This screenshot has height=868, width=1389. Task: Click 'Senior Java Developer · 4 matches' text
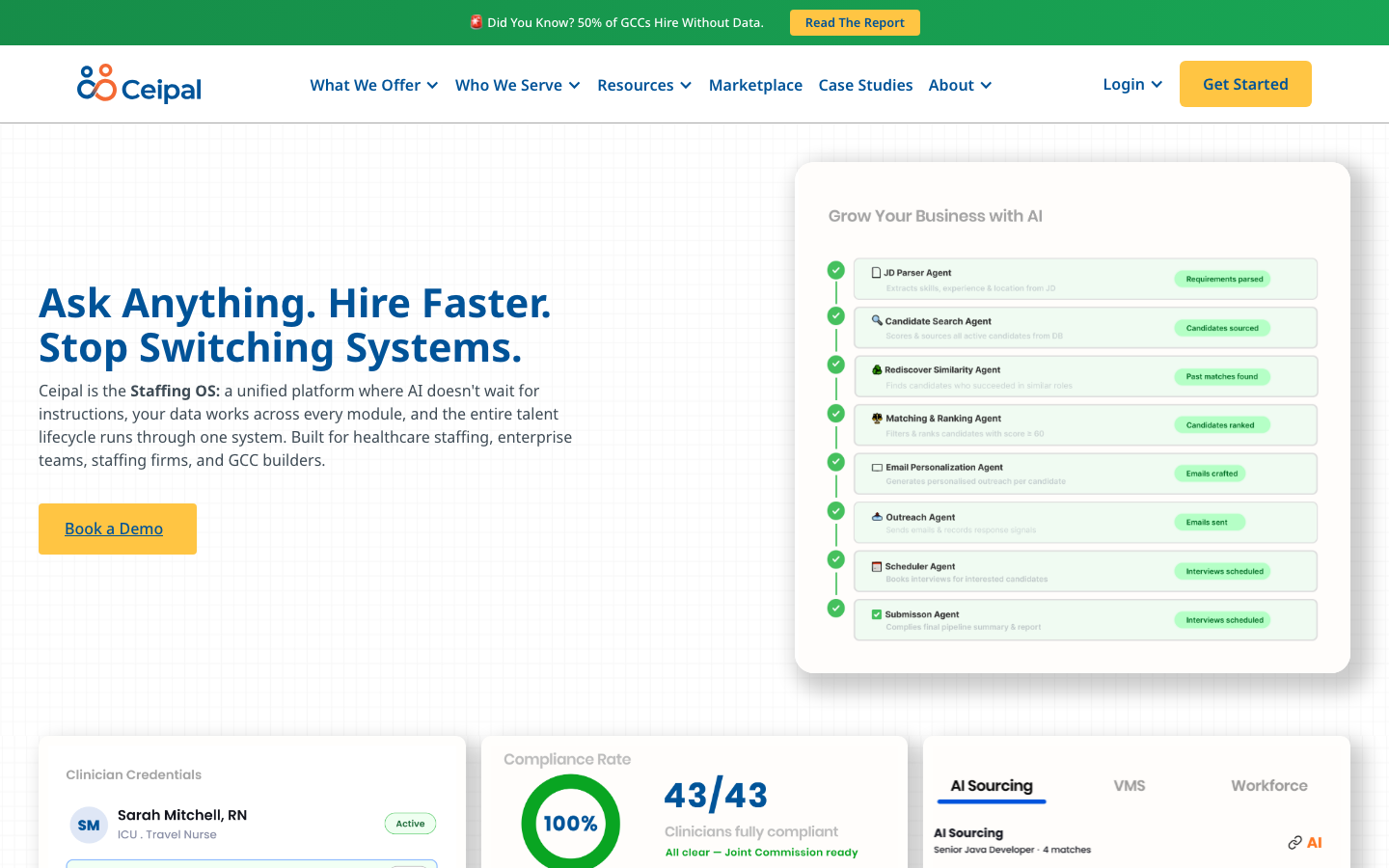click(1012, 850)
